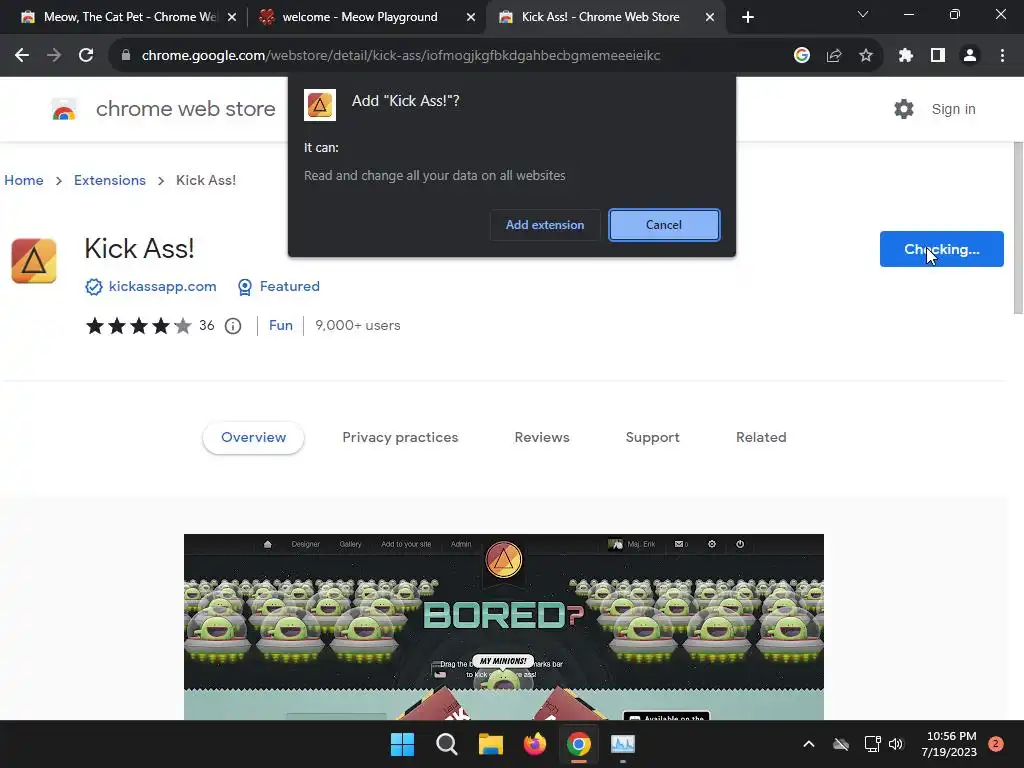Click Cancel in the dialog
1024x768 pixels.
(x=664, y=225)
